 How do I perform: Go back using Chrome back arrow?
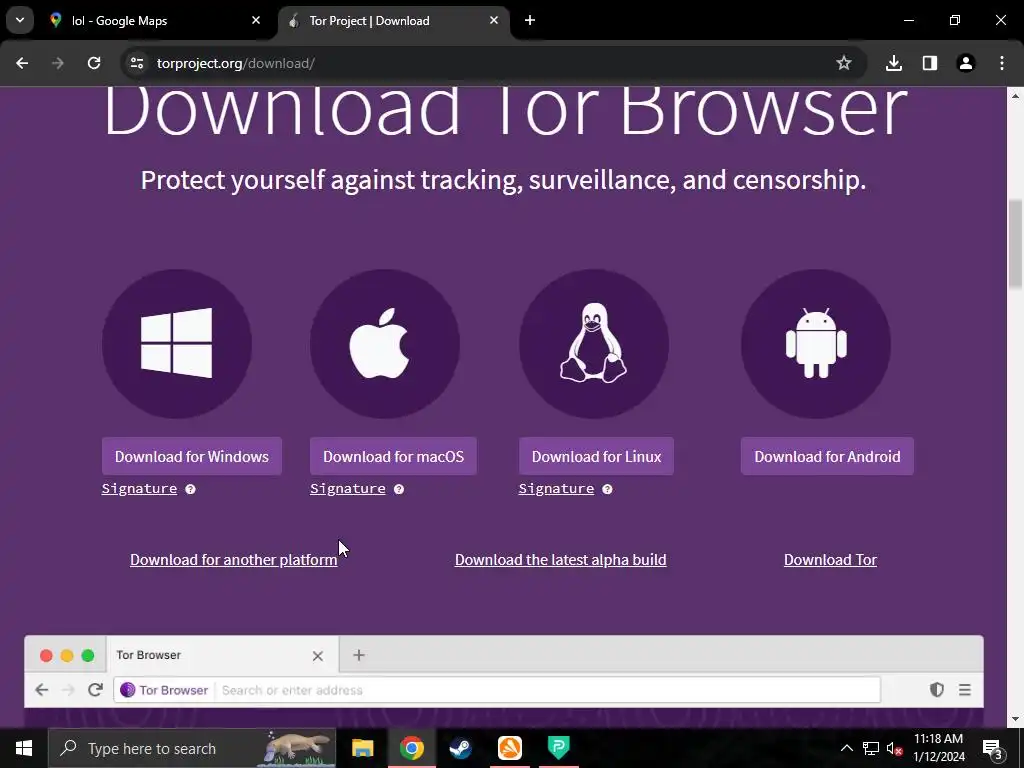coord(22,63)
